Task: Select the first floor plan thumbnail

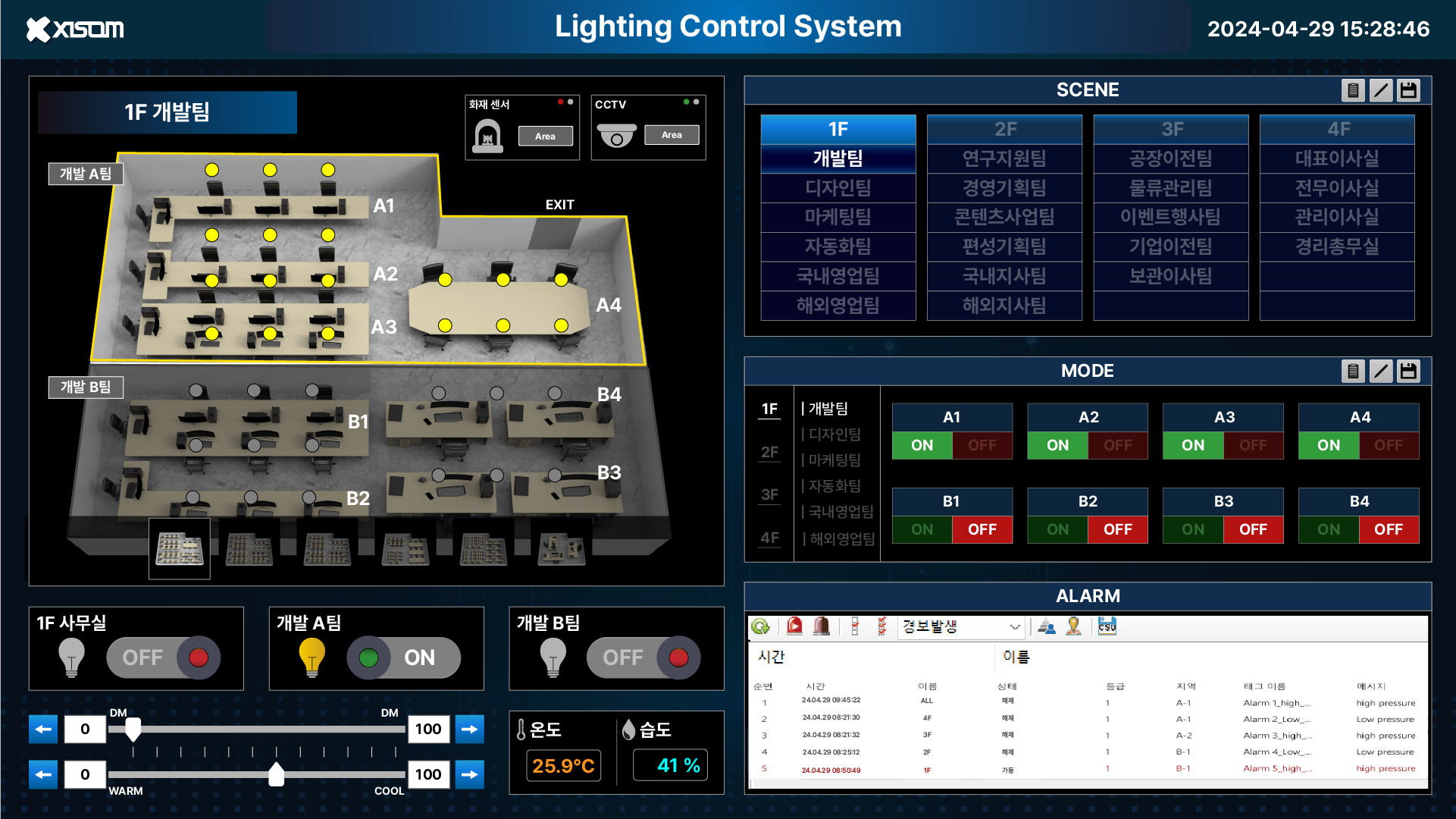Action: pyautogui.click(x=179, y=548)
